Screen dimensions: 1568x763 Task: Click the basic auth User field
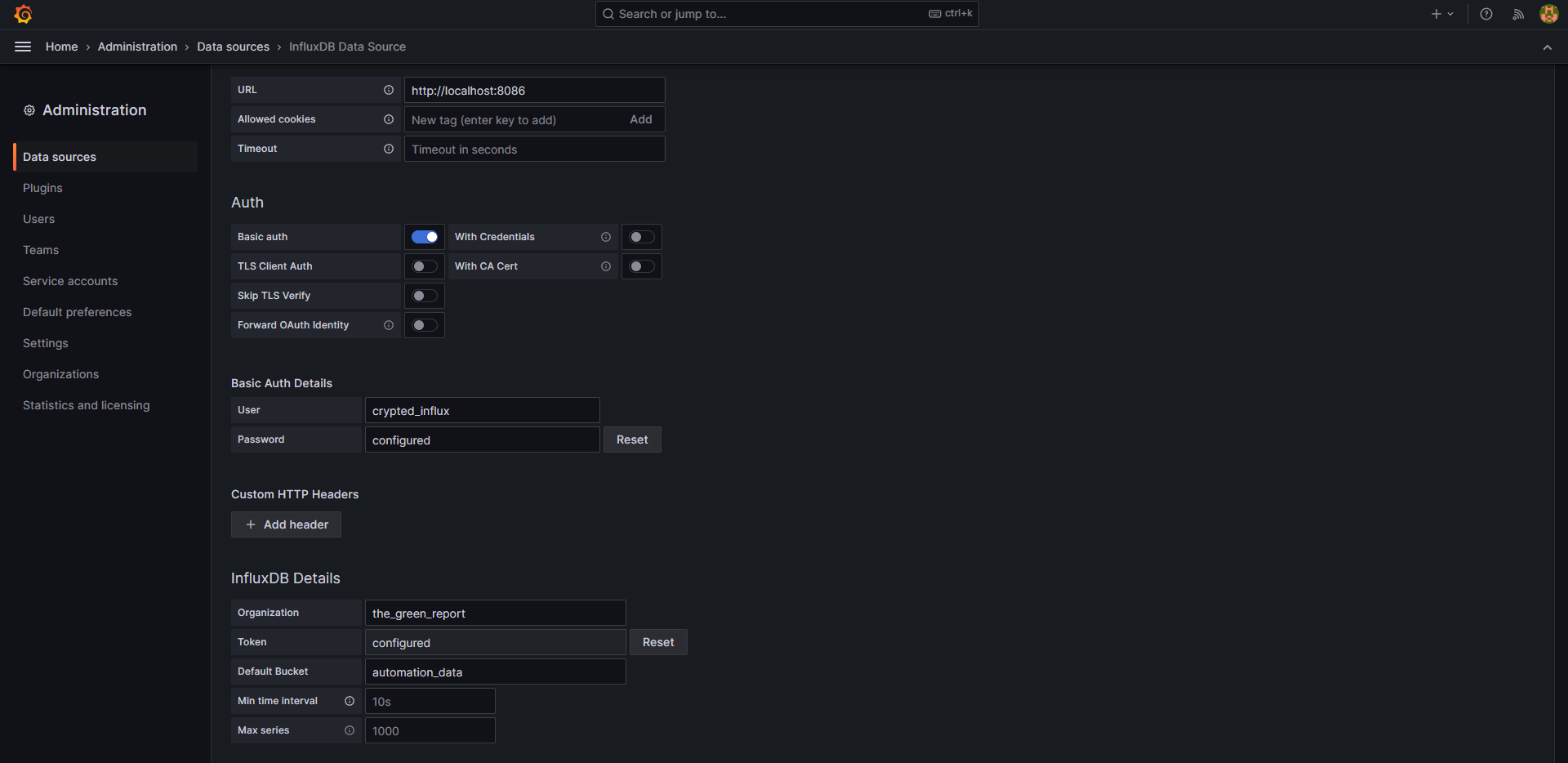coord(483,410)
